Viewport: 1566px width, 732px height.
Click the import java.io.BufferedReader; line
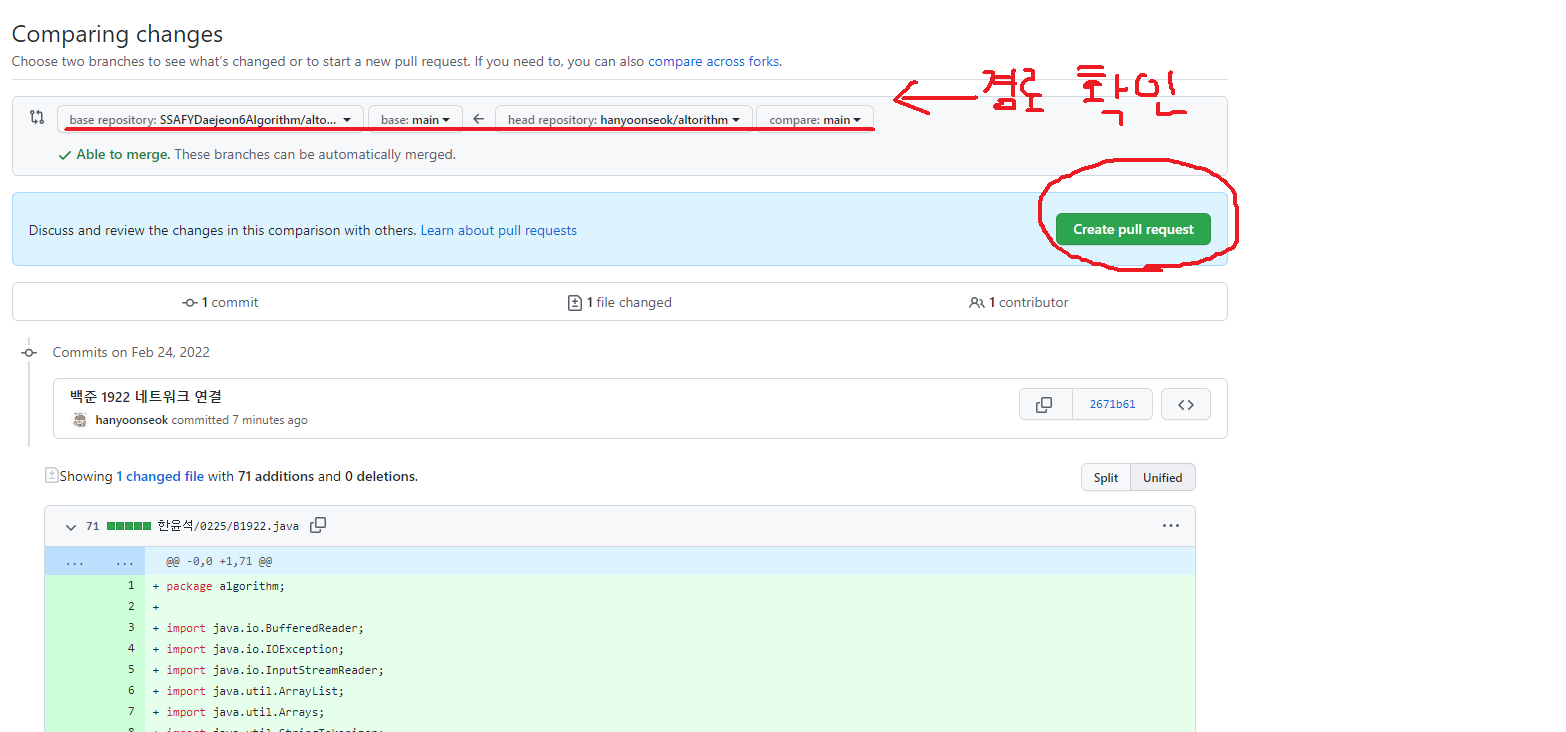265,628
